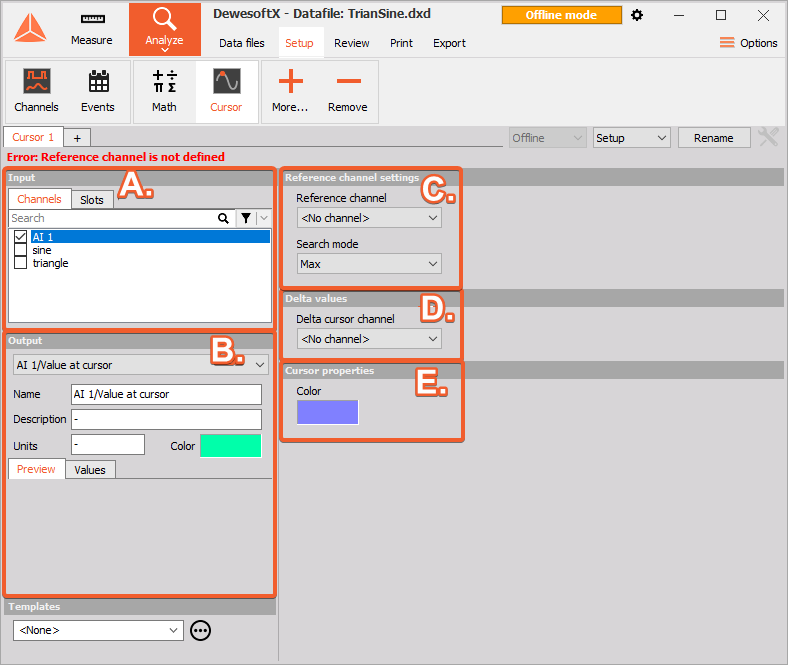Click the Offline mode orange button

click(x=561, y=15)
